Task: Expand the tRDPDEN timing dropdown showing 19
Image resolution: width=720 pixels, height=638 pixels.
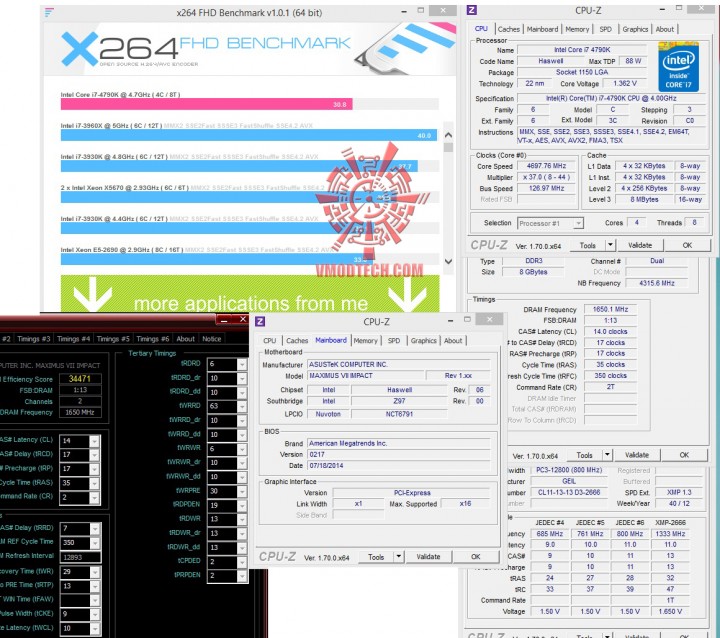Action: [242, 505]
